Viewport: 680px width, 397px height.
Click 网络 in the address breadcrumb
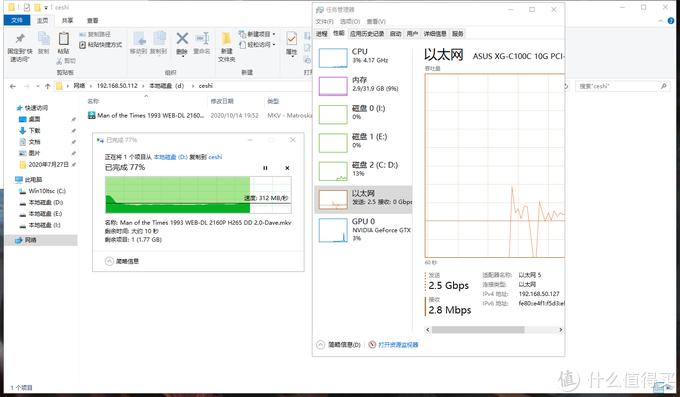pyautogui.click(x=79, y=86)
